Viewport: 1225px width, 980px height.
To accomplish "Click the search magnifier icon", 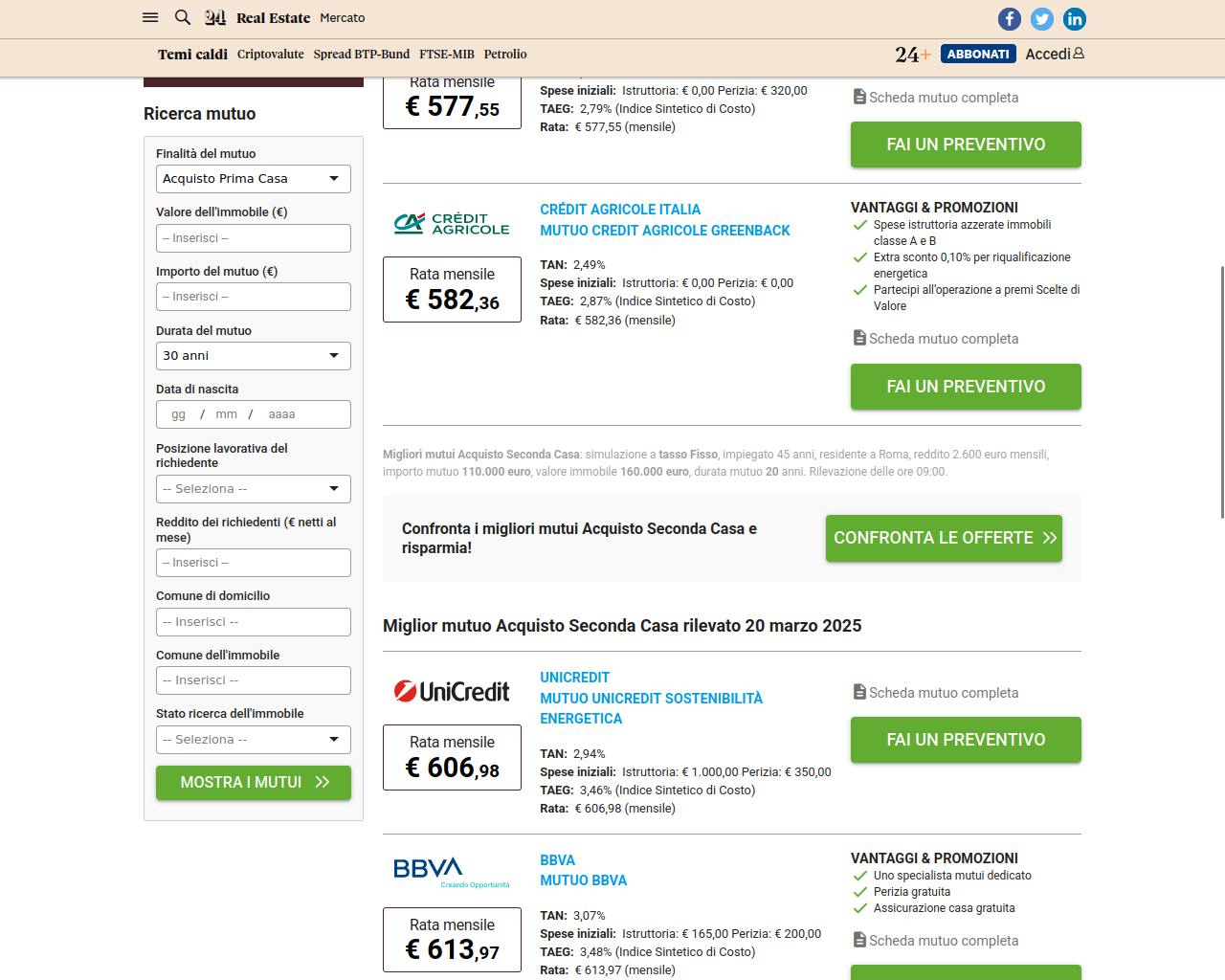I will coord(183,17).
